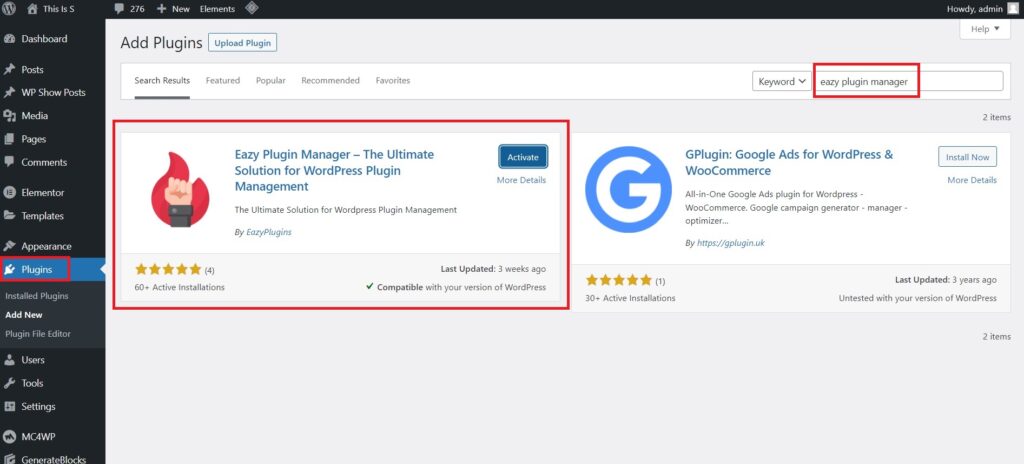Click the '60+ Active Installations' text
The width and height of the screenshot is (1024, 464).
click(180, 288)
